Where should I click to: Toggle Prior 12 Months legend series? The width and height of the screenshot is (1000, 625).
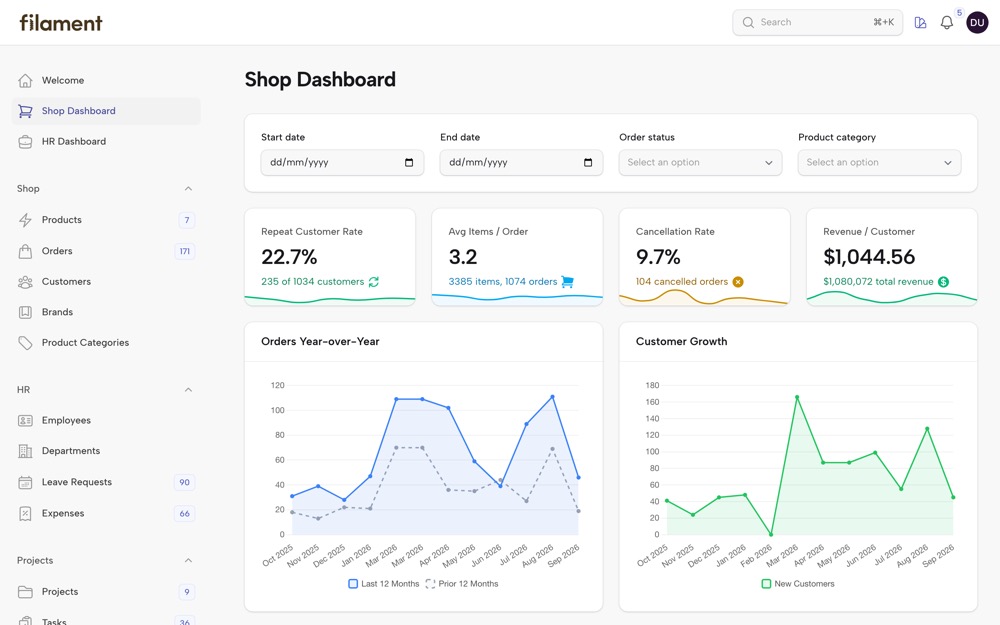462,584
